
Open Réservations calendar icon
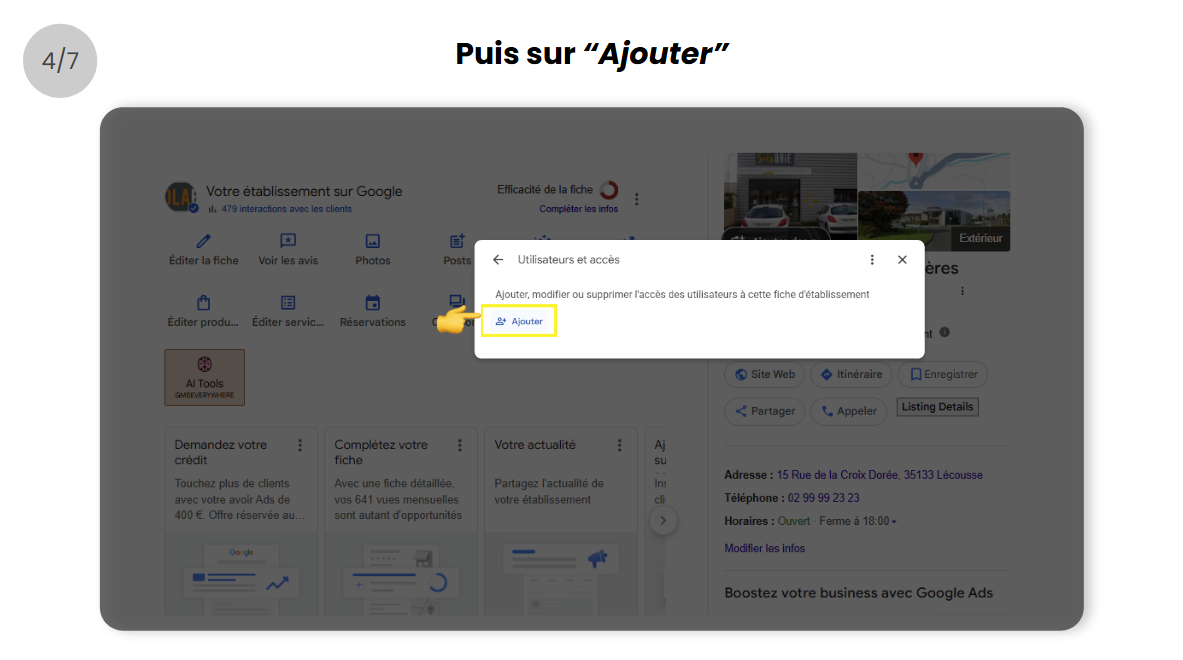tap(373, 303)
